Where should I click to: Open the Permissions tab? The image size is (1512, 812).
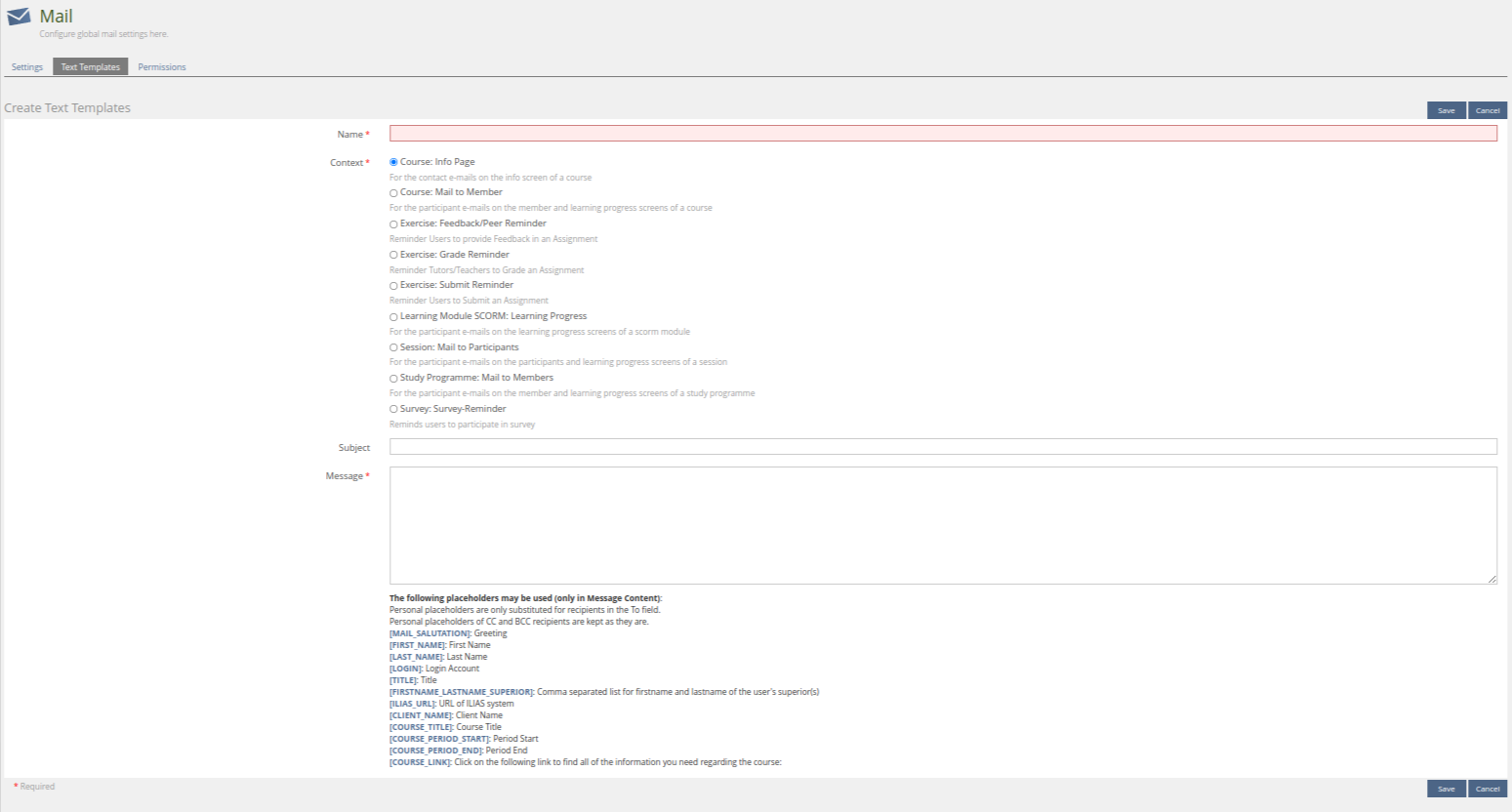162,67
